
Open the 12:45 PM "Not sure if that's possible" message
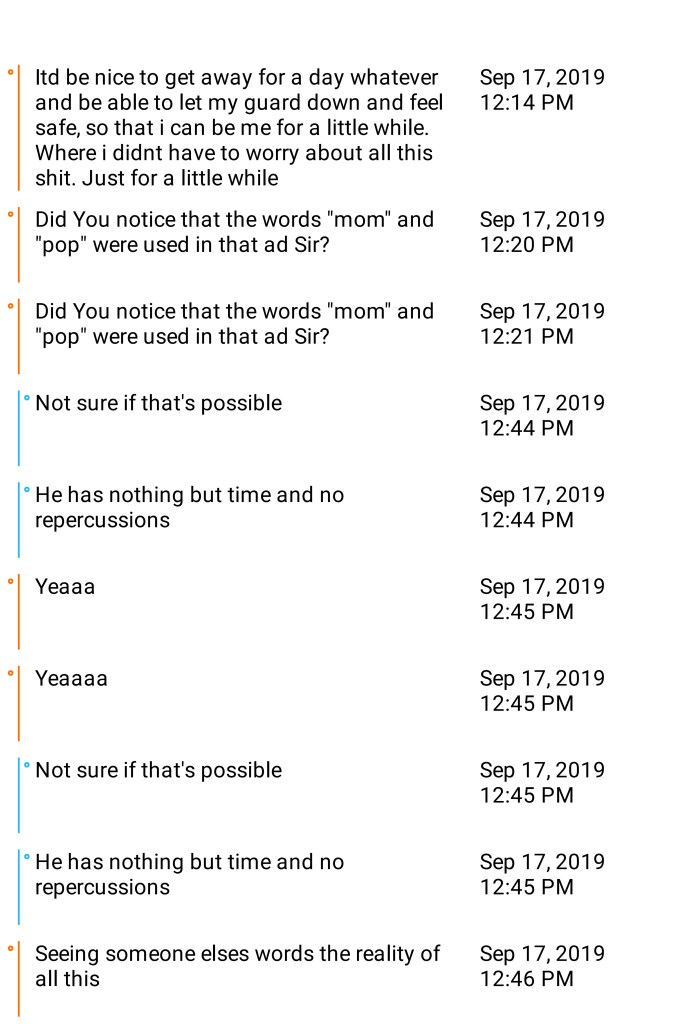tap(158, 770)
